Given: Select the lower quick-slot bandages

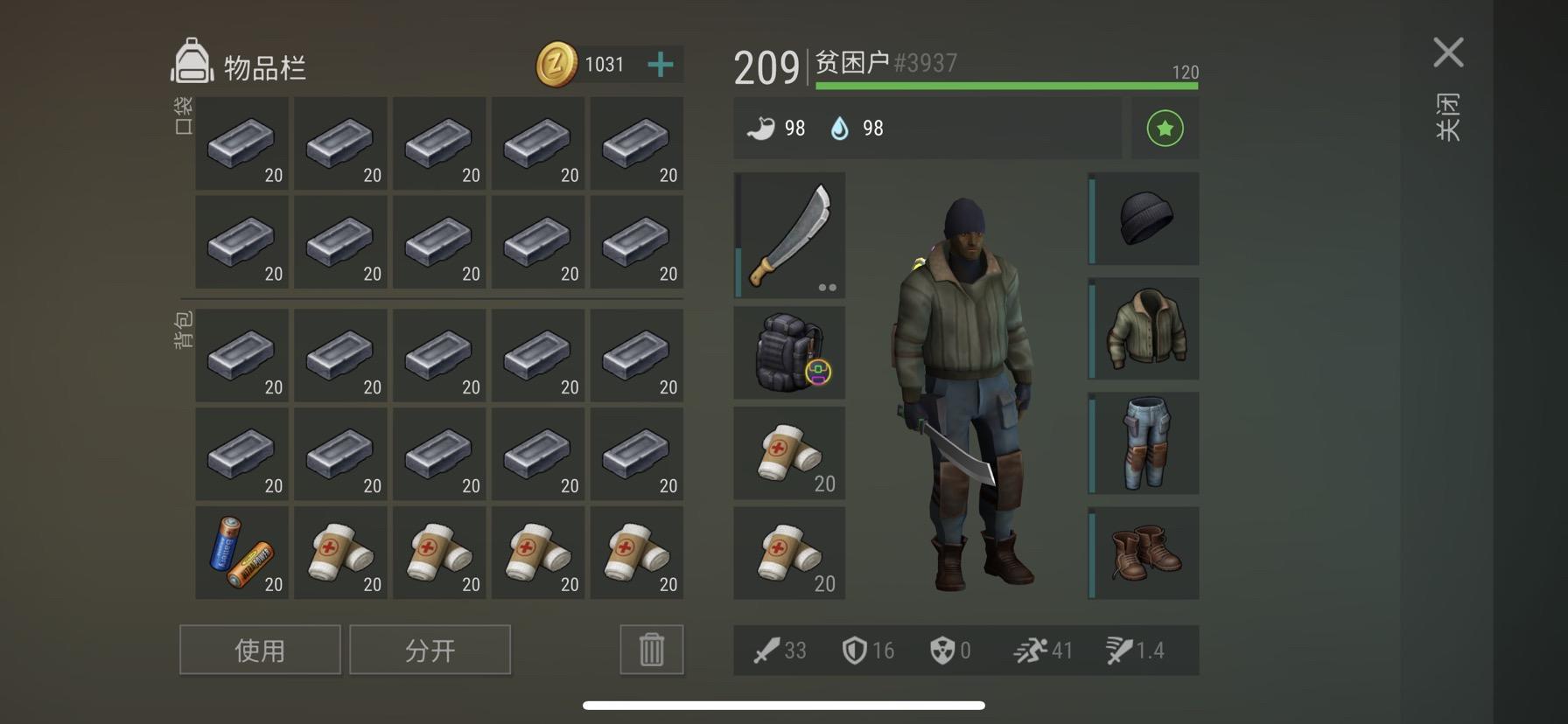Looking at the screenshot, I should (x=789, y=553).
